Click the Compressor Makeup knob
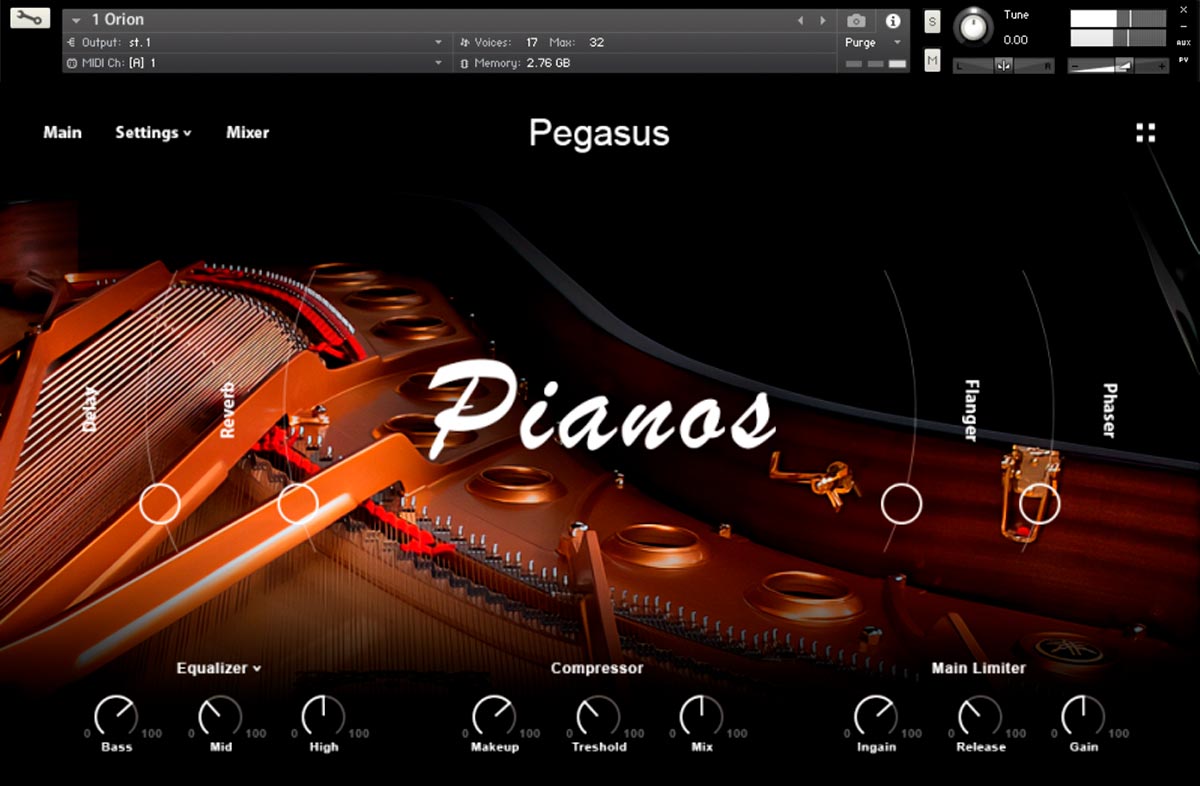 click(494, 717)
